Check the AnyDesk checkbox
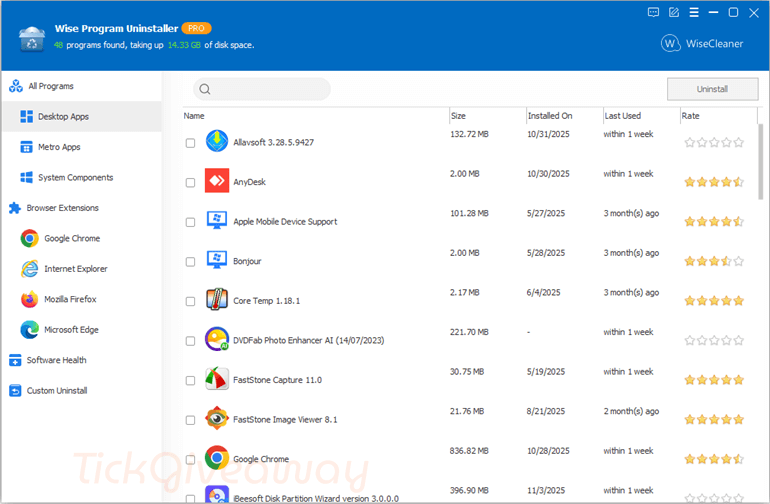Viewport: 770px width, 504px height. click(190, 183)
